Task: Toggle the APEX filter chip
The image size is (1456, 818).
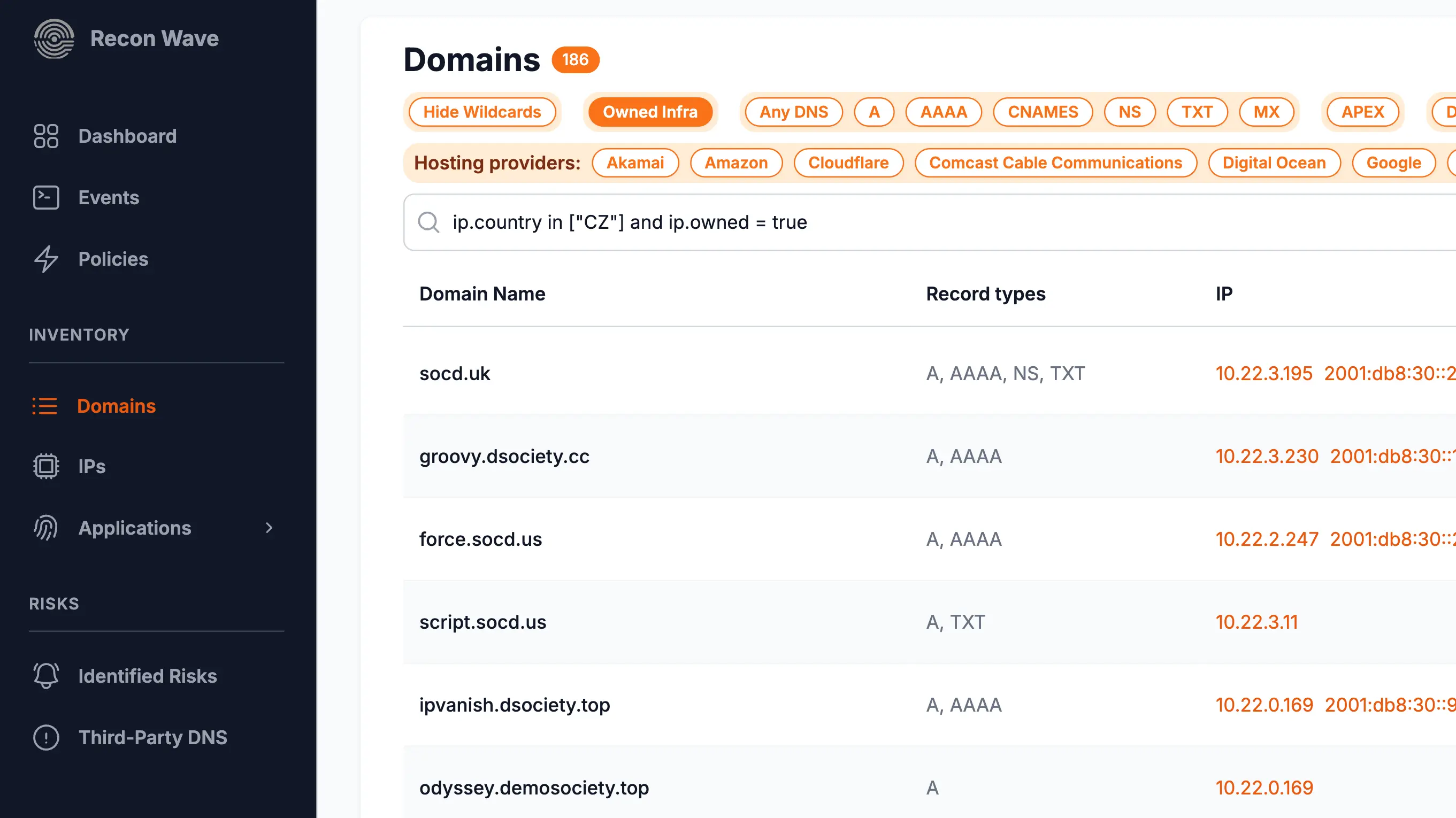Action: [1362, 112]
